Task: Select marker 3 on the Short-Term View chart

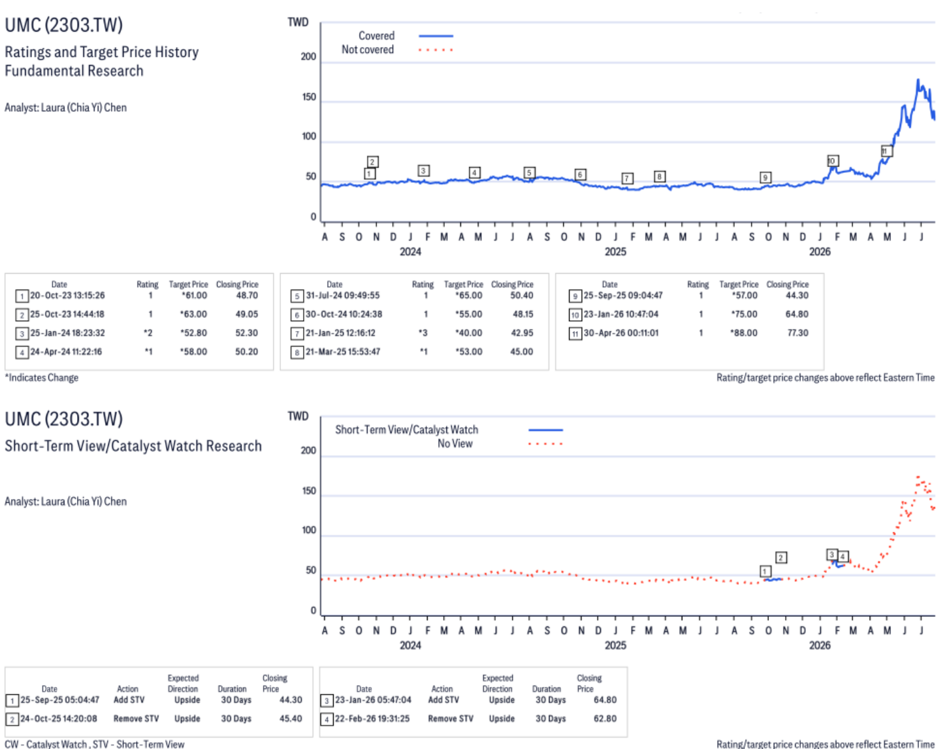Action: 831,554
